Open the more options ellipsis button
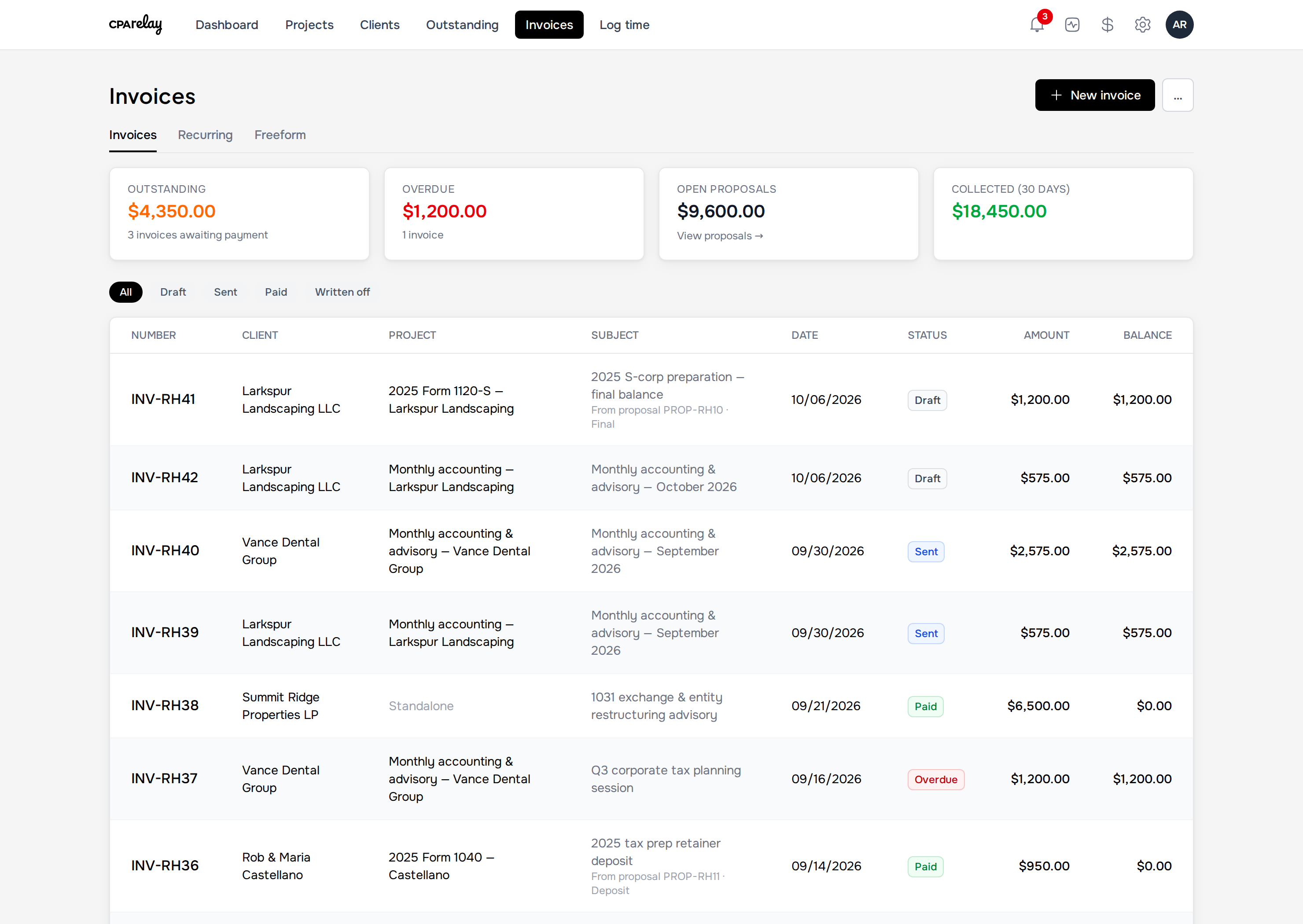The width and height of the screenshot is (1303, 924). tap(1177, 95)
